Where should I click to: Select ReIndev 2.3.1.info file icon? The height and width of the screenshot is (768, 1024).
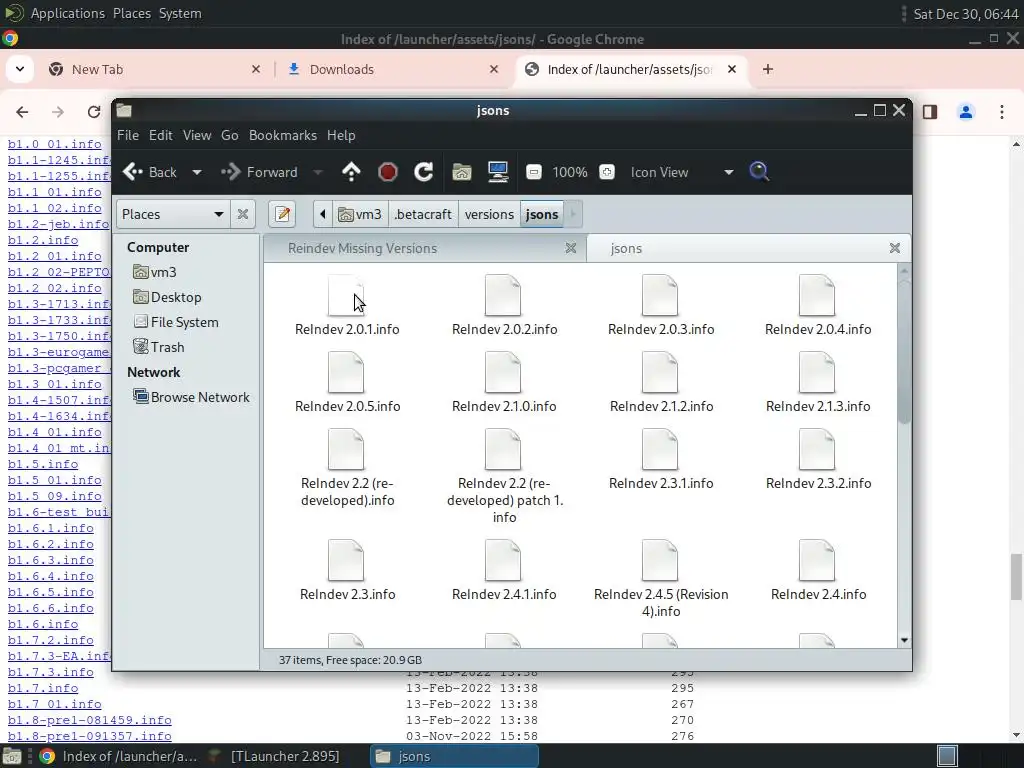point(660,449)
